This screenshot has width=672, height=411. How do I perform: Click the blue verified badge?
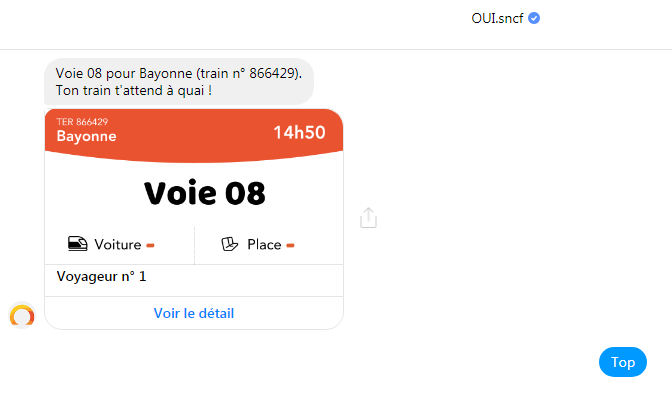[534, 18]
